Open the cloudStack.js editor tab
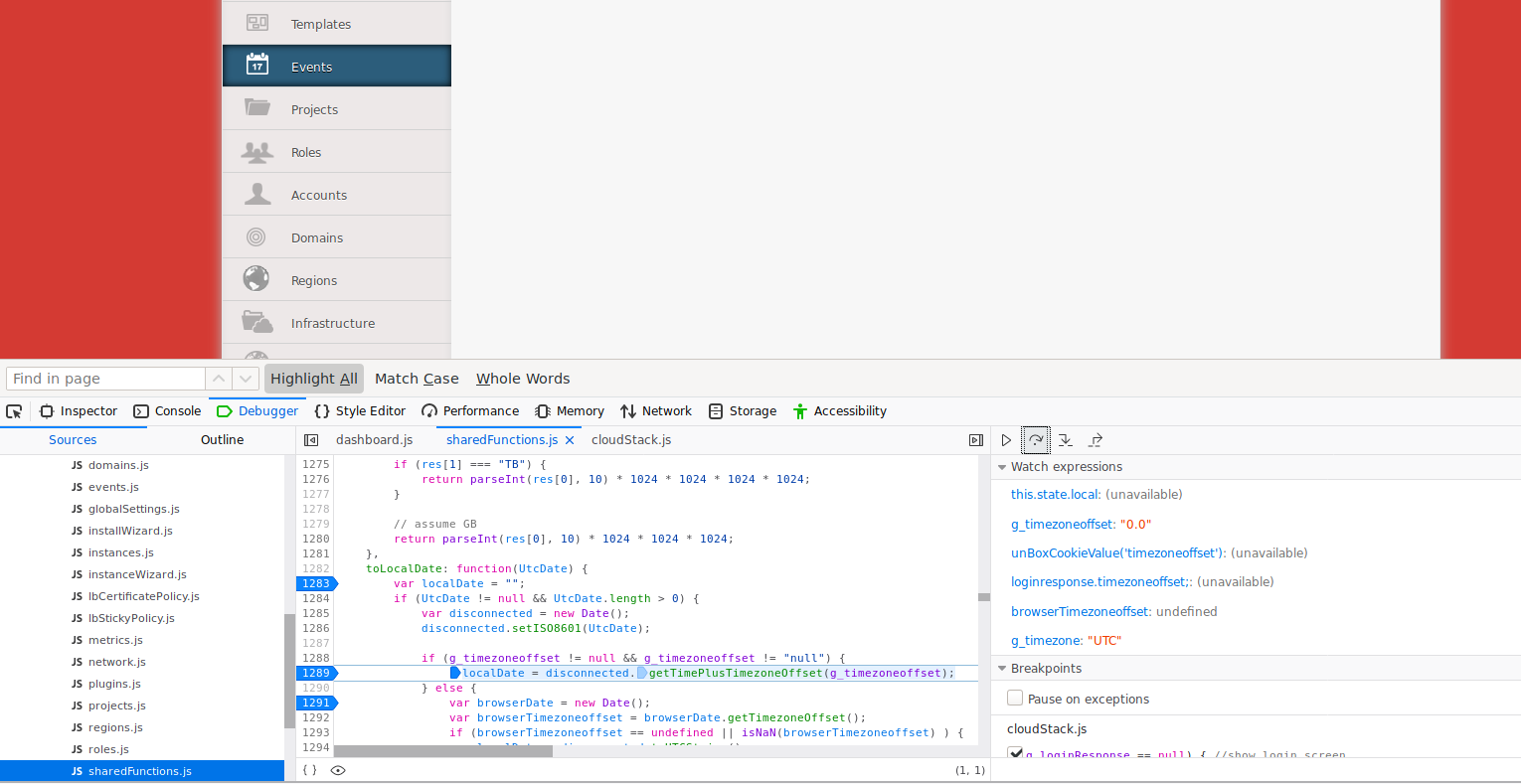 (x=631, y=440)
